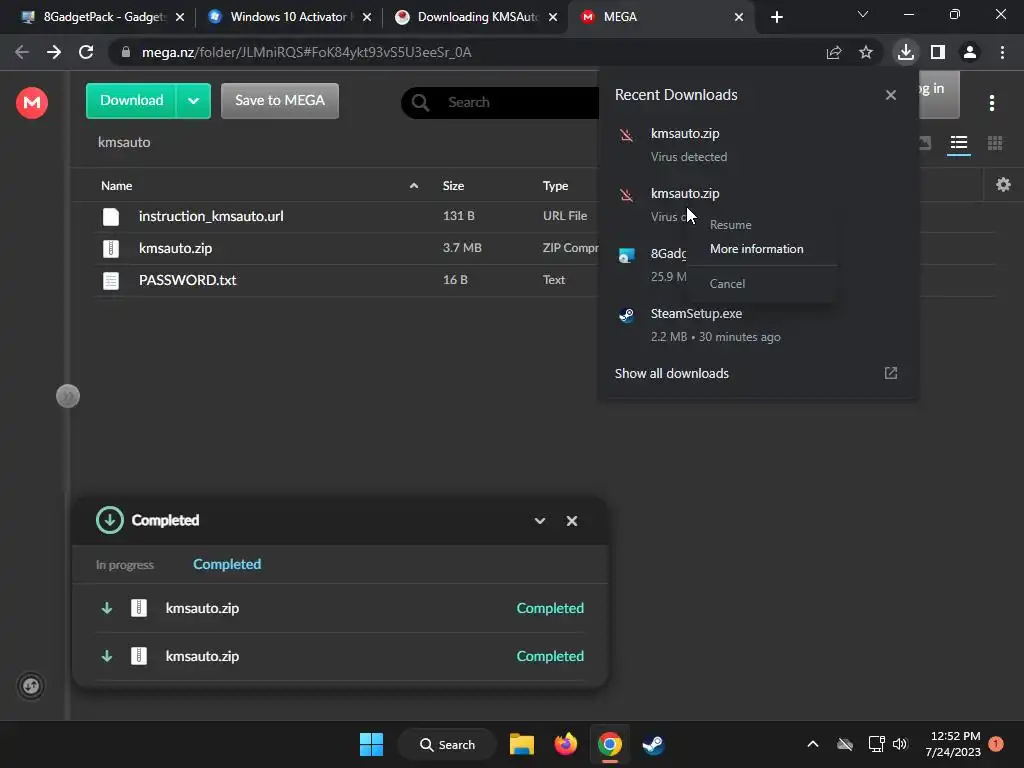Click the green Download button
The width and height of the screenshot is (1024, 768).
(131, 101)
